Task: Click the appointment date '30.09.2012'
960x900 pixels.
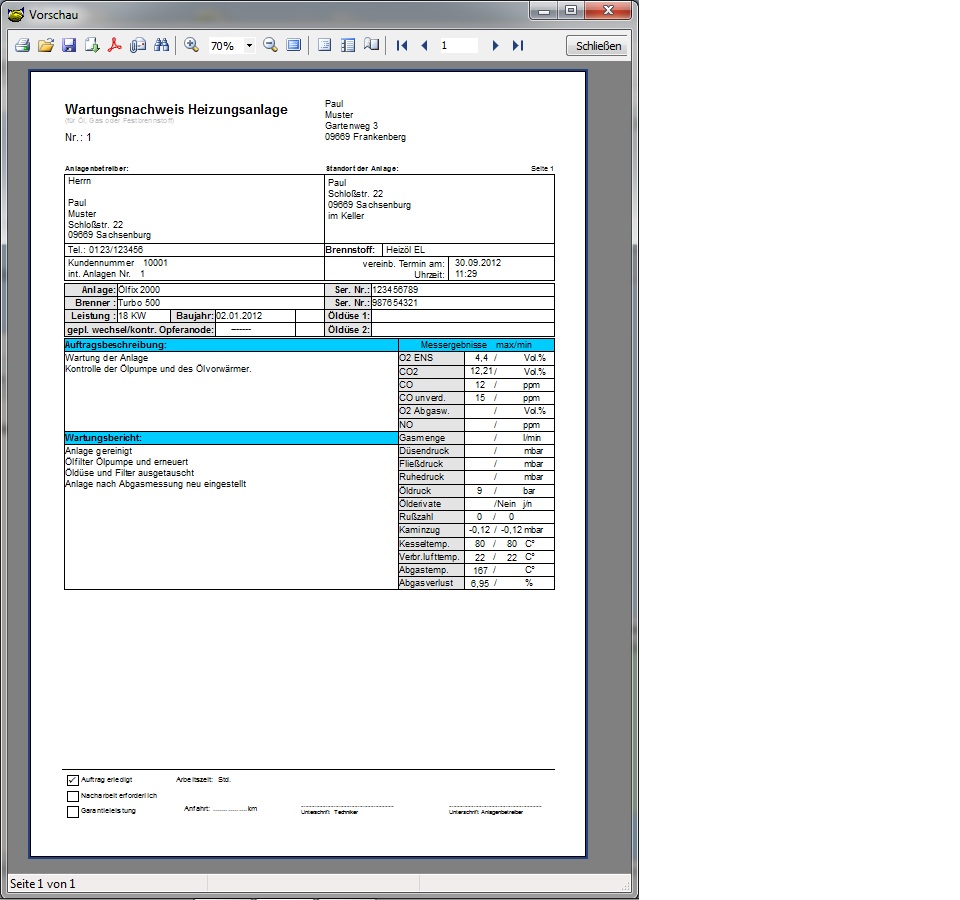Action: [x=478, y=263]
